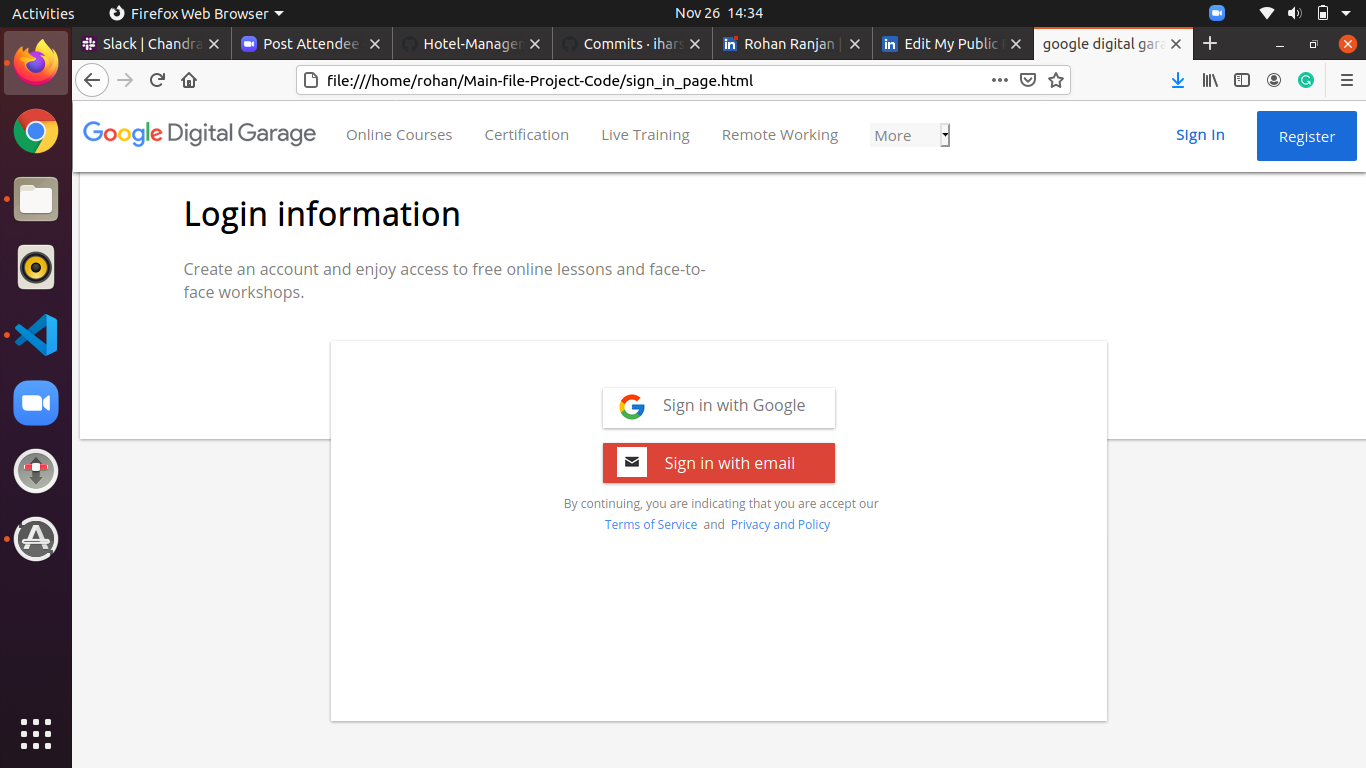Open the Library bookmarks icon

pyautogui.click(x=1210, y=80)
